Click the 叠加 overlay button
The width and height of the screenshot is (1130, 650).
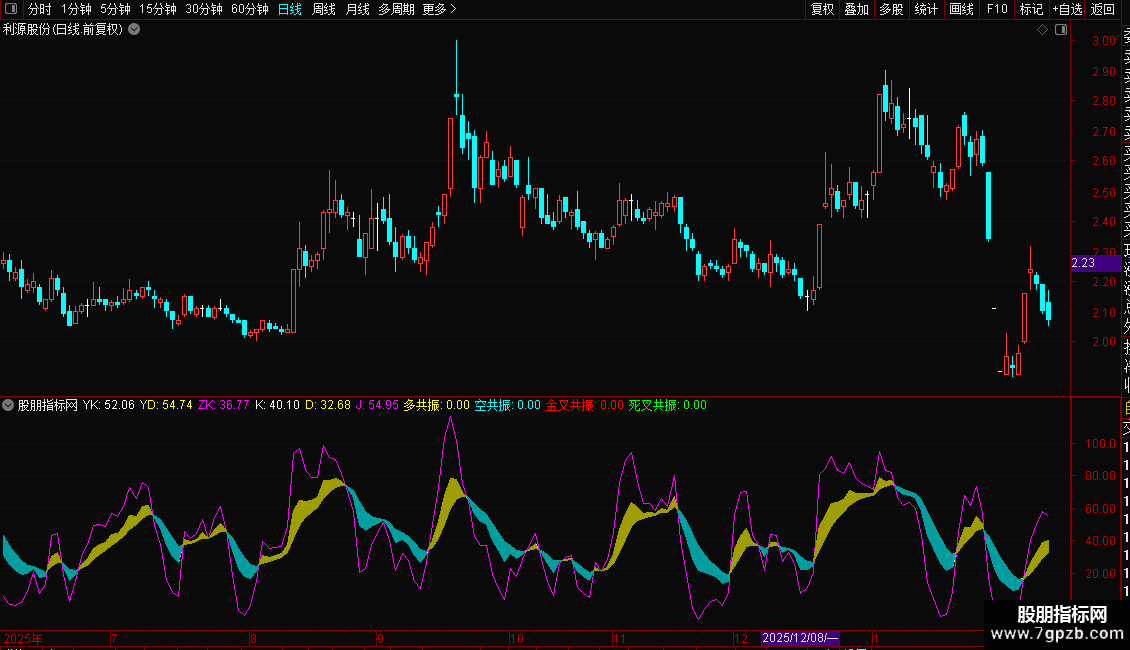coord(857,9)
